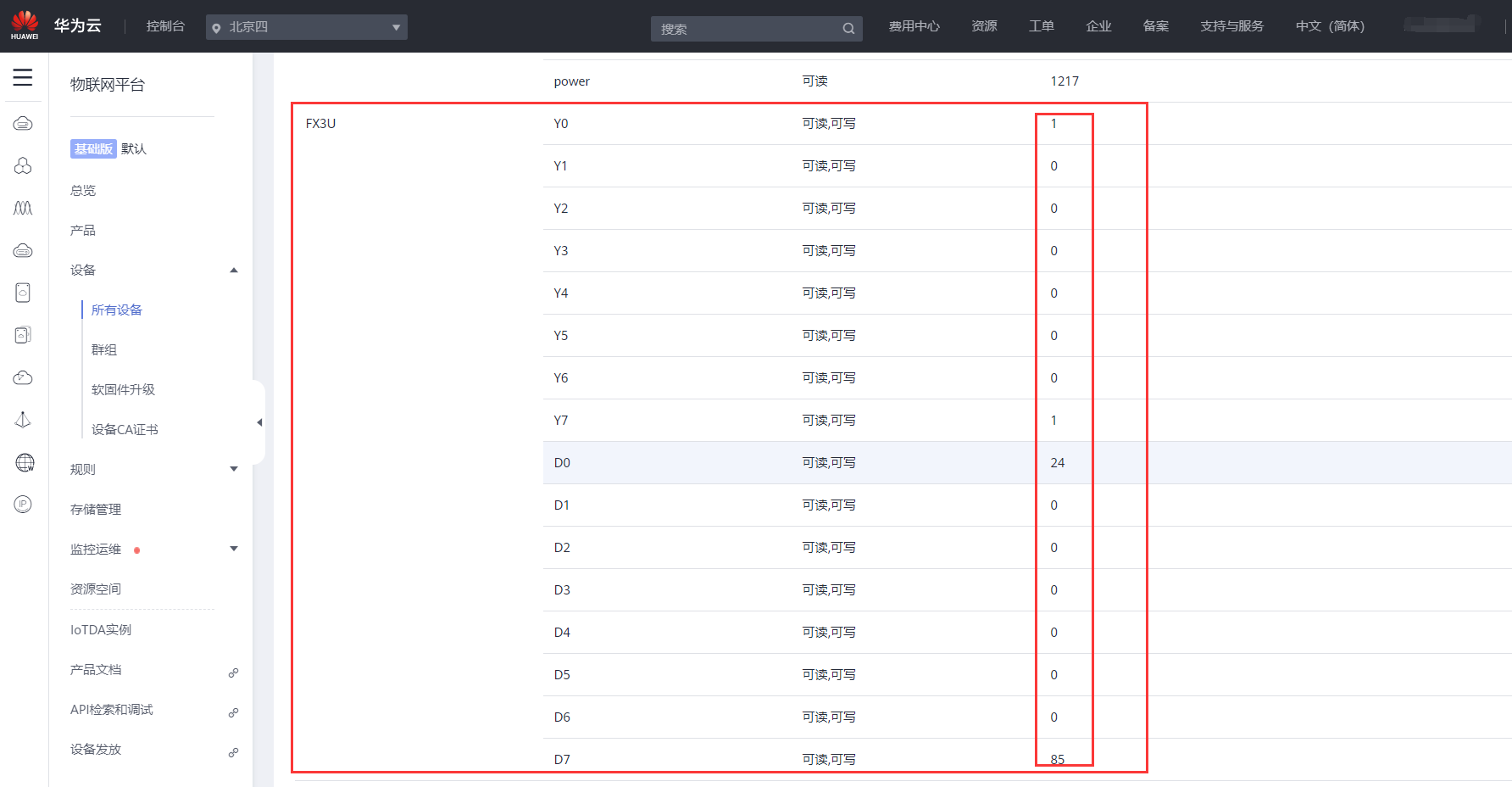Open the wave-shaped sidebar icon
Image resolution: width=1512 pixels, height=787 pixels.
click(x=23, y=208)
